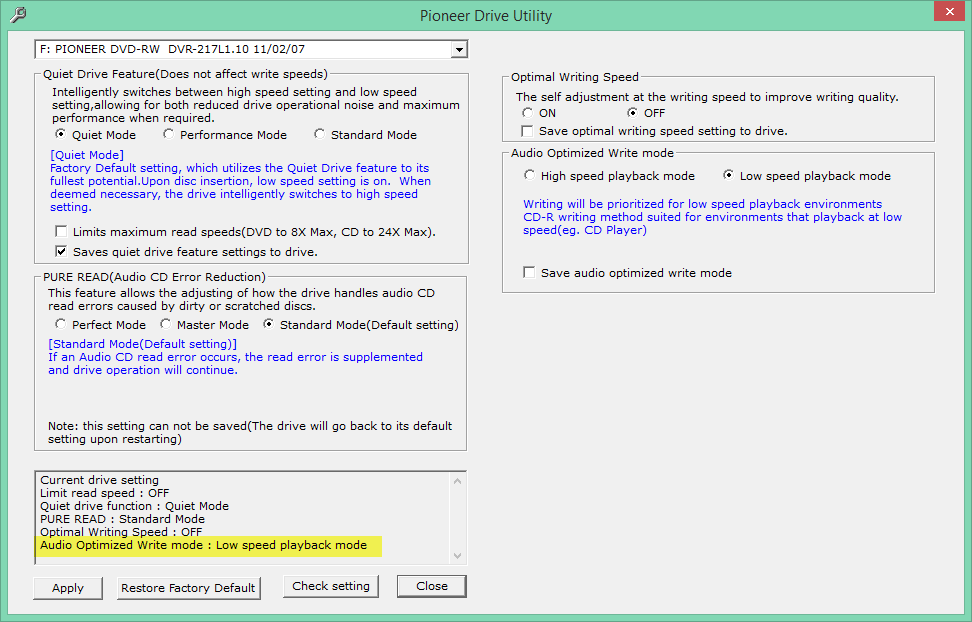972x622 pixels.
Task: Click Restore Factory Default button
Action: [188, 588]
